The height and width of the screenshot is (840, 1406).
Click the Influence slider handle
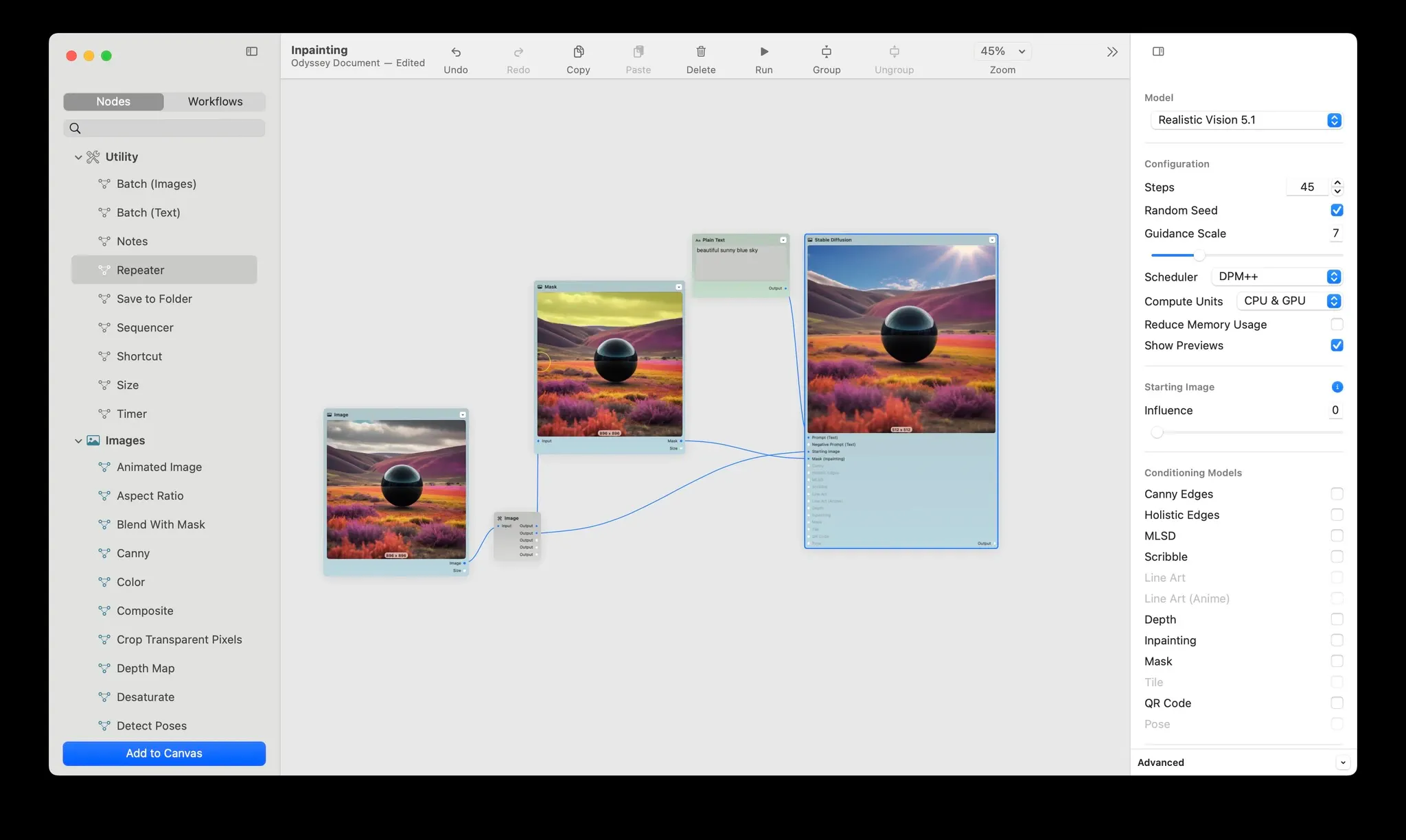click(1157, 432)
